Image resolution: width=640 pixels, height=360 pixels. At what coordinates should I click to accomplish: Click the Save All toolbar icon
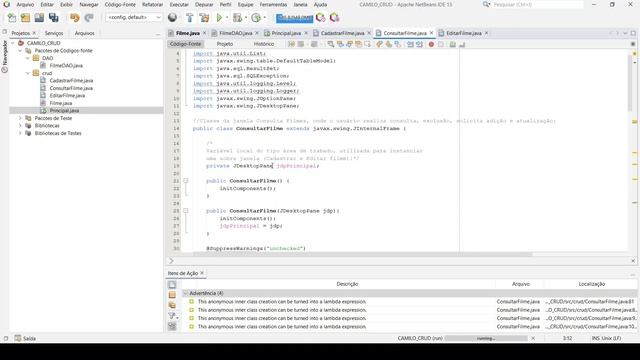coord(53,18)
